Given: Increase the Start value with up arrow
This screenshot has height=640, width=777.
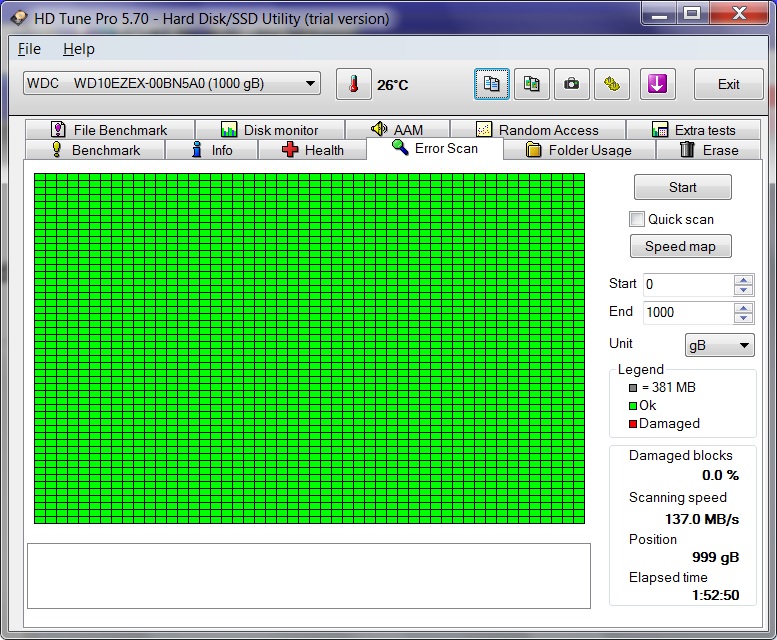Looking at the screenshot, I should 743,279.
